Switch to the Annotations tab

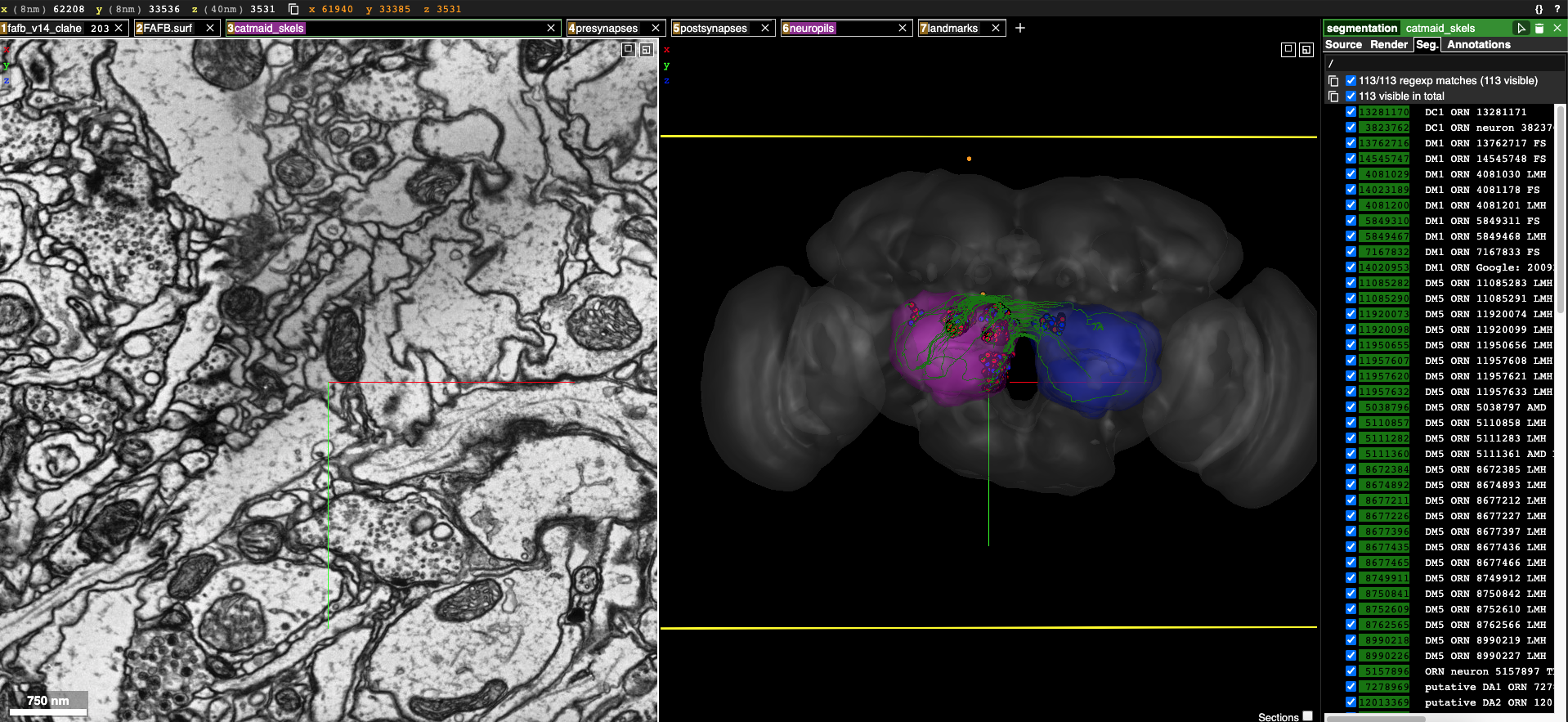coord(1478,45)
